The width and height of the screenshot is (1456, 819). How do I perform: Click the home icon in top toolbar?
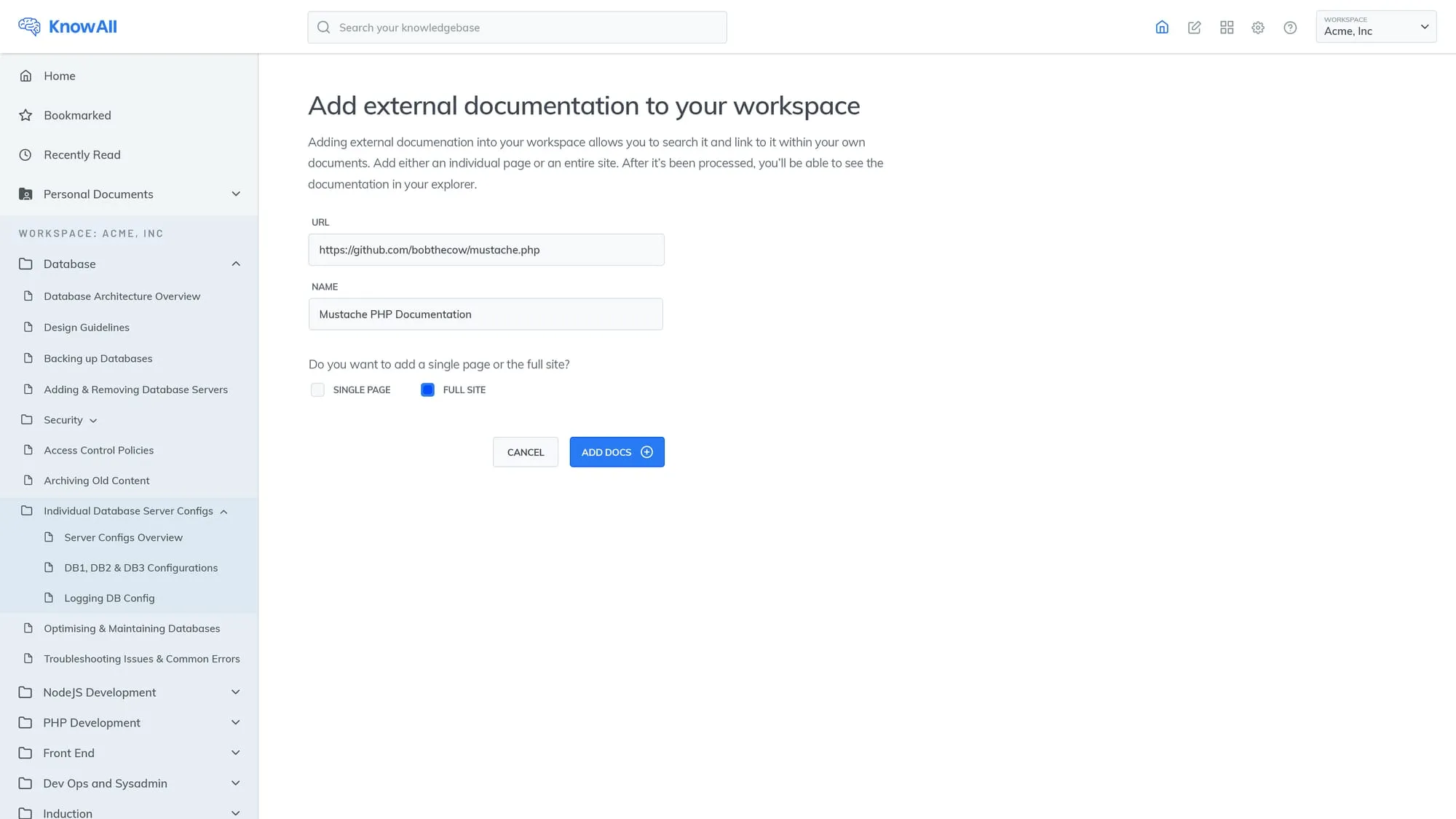click(x=1162, y=28)
